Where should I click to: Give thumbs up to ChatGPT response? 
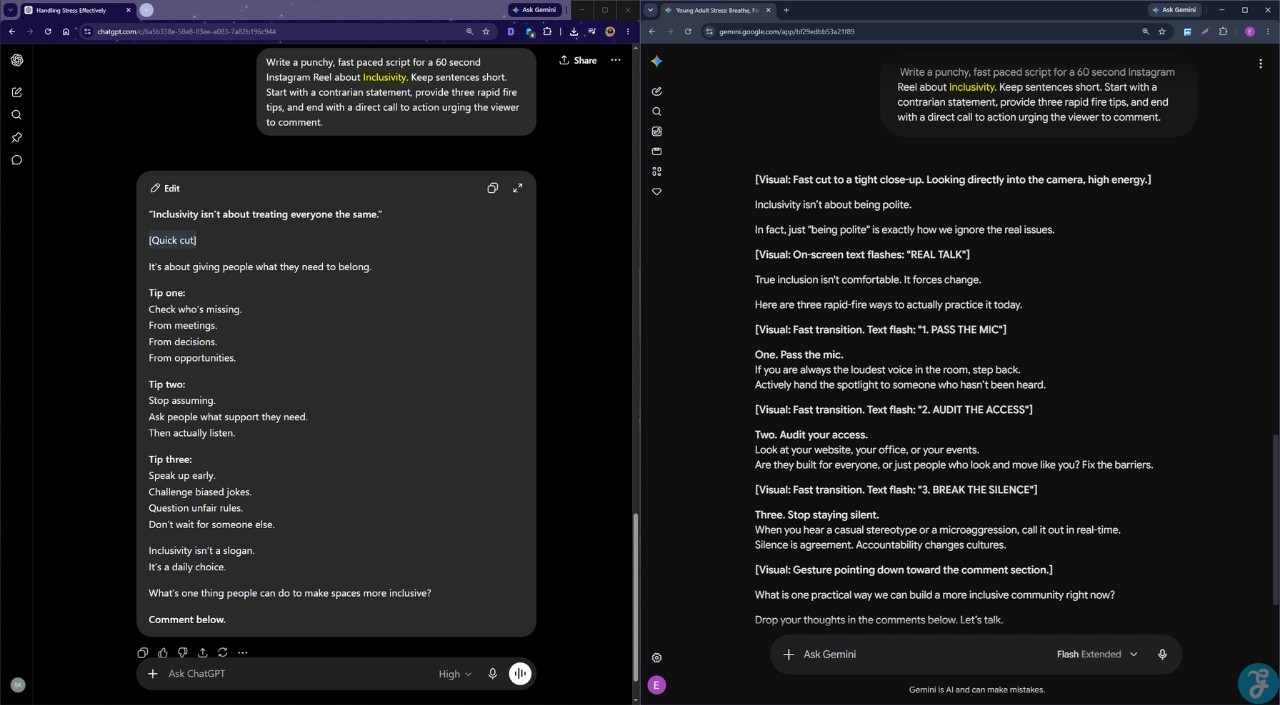pyautogui.click(x=163, y=653)
